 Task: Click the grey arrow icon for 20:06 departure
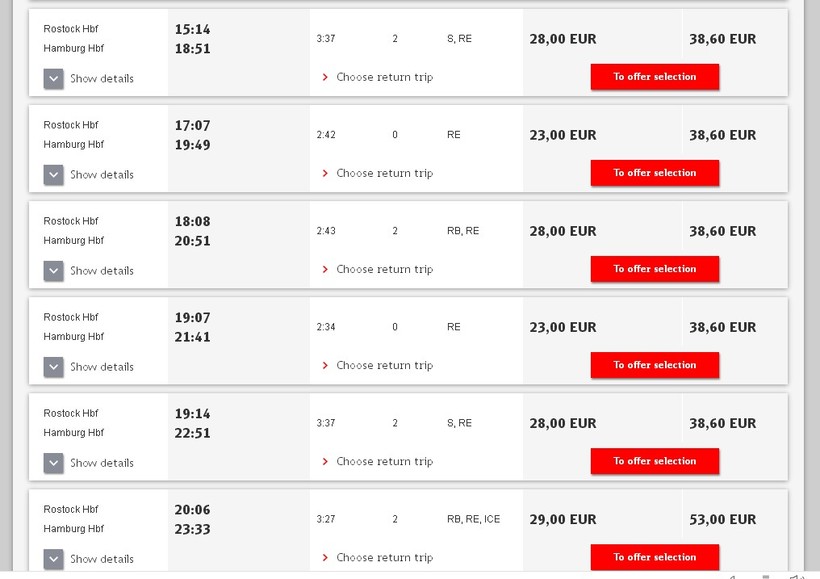coord(54,559)
